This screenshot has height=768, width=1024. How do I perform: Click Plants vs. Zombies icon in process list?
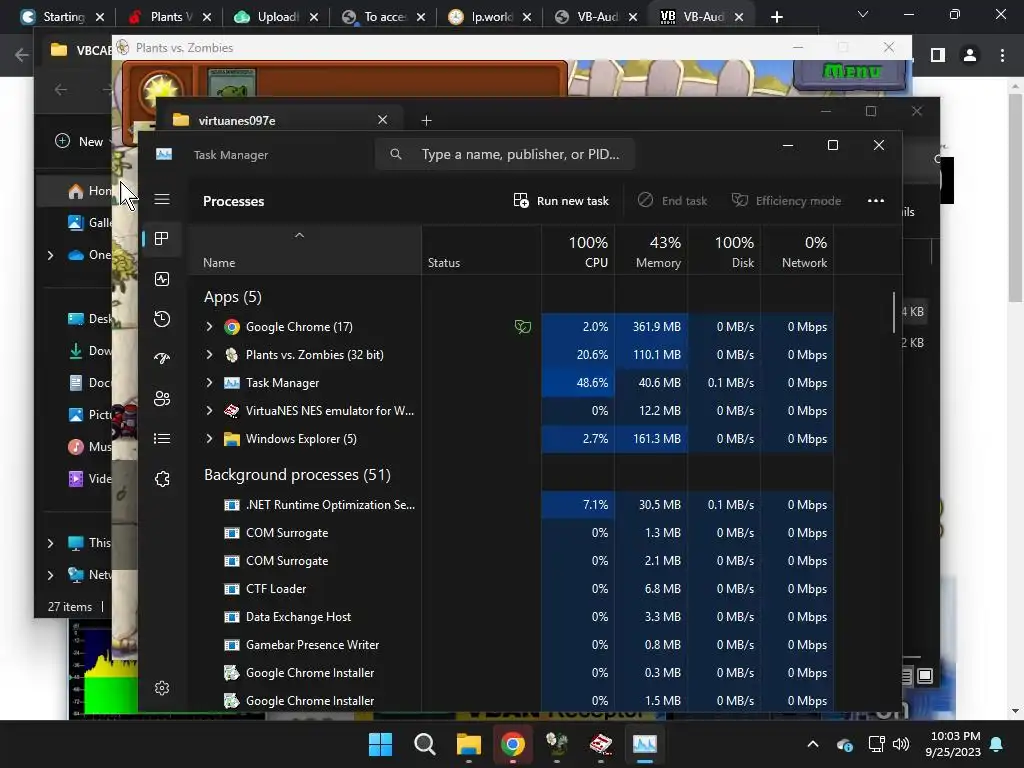232,355
